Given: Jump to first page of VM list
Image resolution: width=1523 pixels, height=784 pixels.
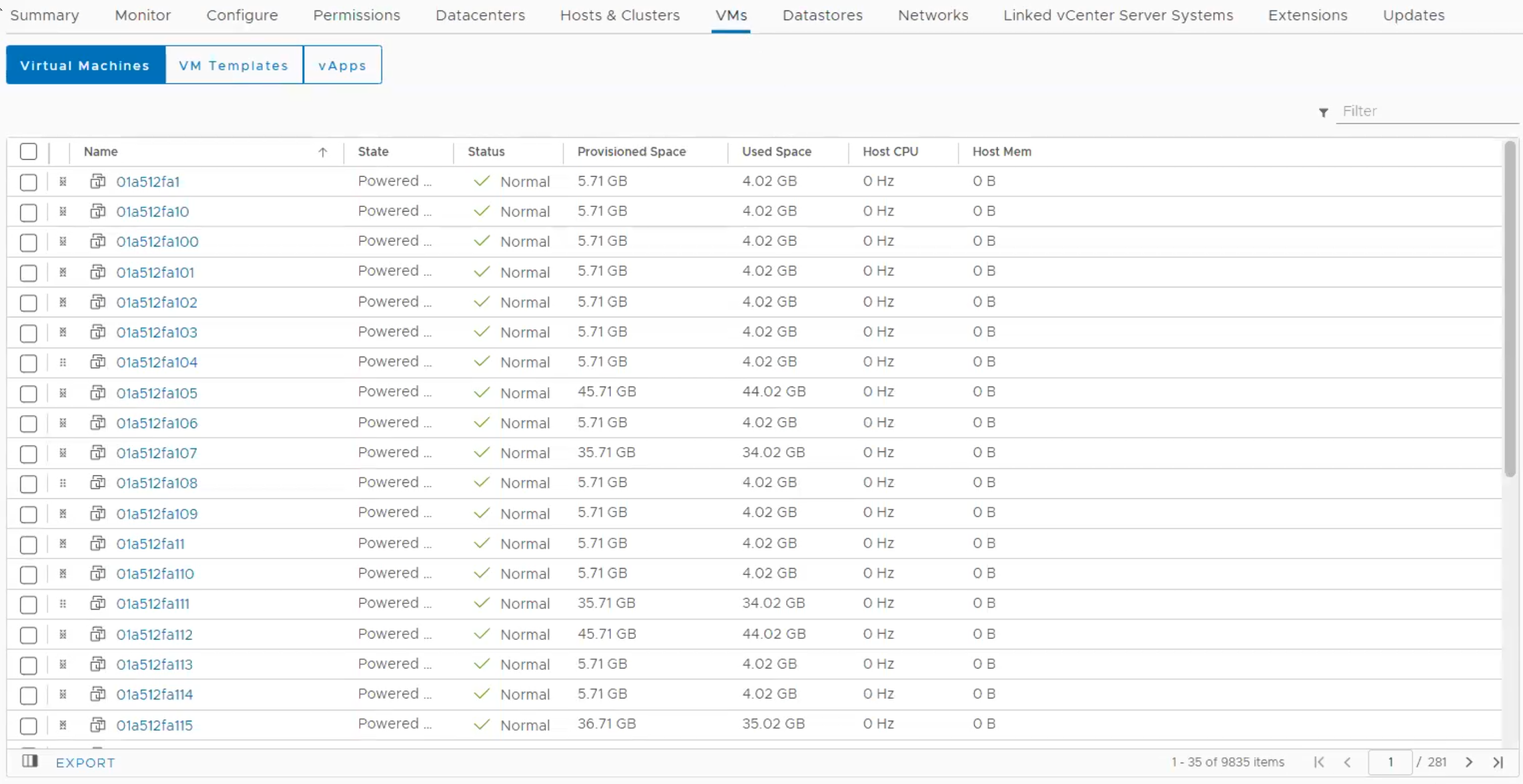Looking at the screenshot, I should pos(1318,762).
